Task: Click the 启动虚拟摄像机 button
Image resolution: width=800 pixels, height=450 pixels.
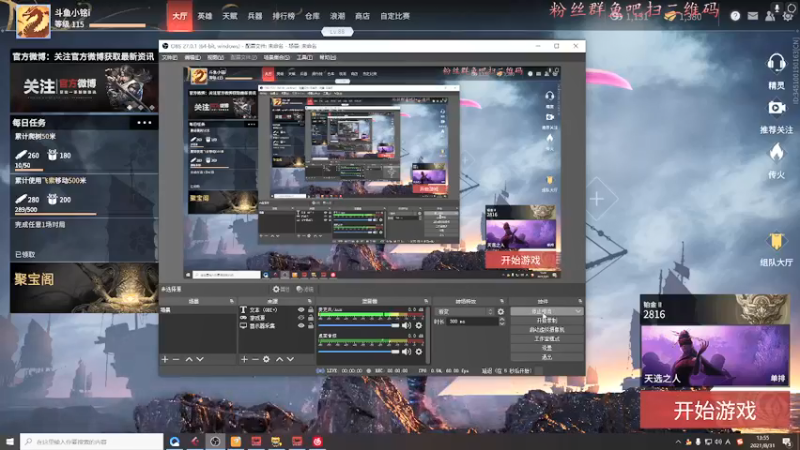Action: pos(546,330)
